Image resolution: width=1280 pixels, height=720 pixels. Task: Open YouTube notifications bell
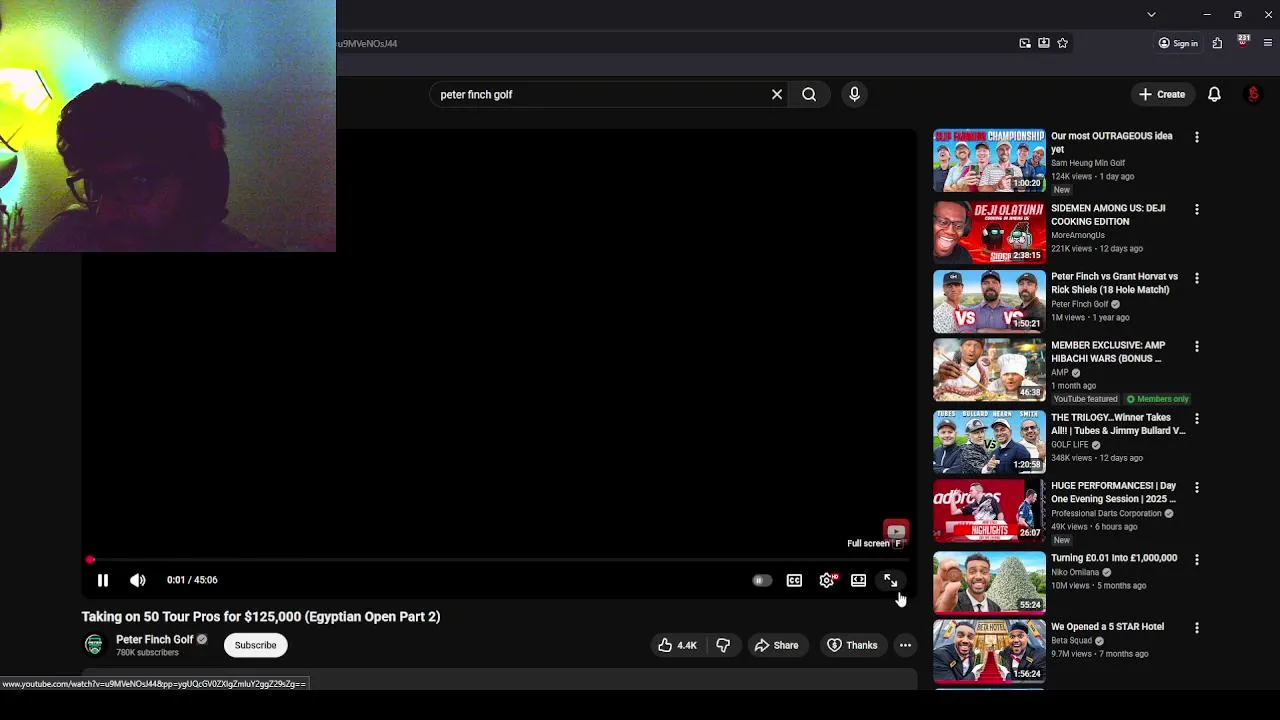(x=1214, y=94)
